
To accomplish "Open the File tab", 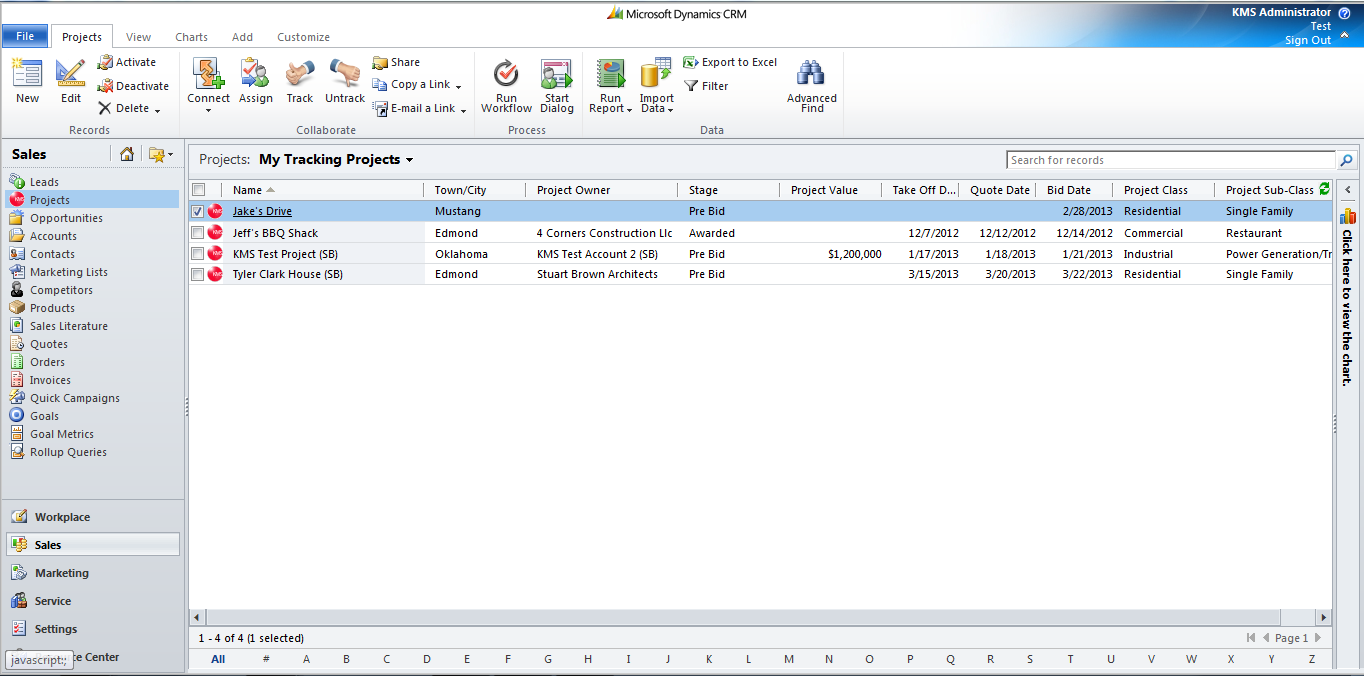I will [25, 36].
